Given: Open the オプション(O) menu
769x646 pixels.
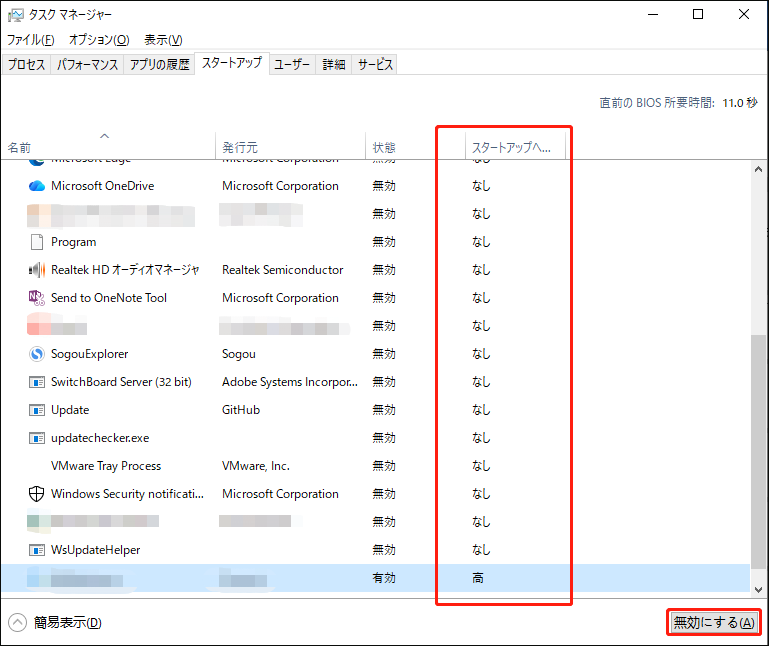Looking at the screenshot, I should (99, 40).
